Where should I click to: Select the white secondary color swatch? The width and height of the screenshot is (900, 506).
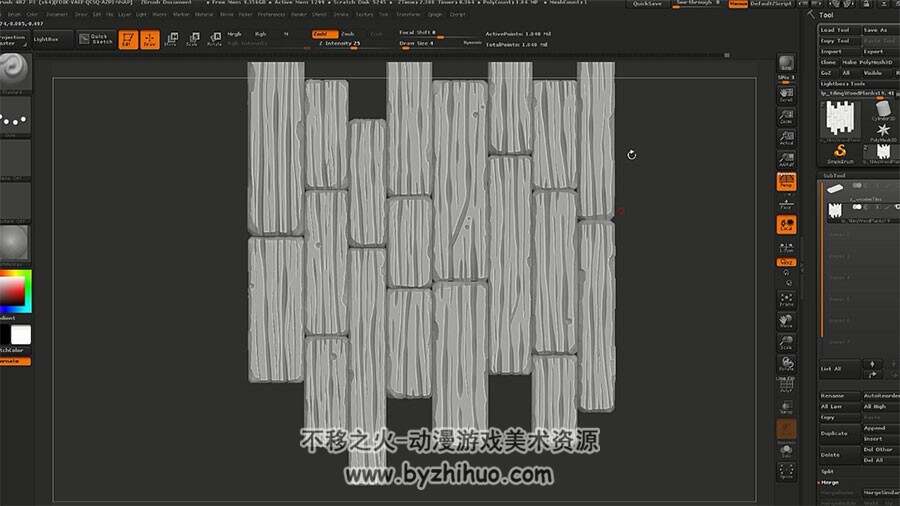(x=21, y=334)
